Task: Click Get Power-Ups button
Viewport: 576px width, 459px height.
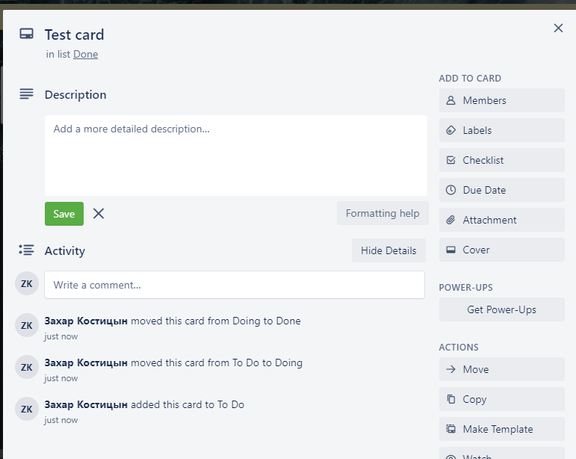Action: coord(502,310)
